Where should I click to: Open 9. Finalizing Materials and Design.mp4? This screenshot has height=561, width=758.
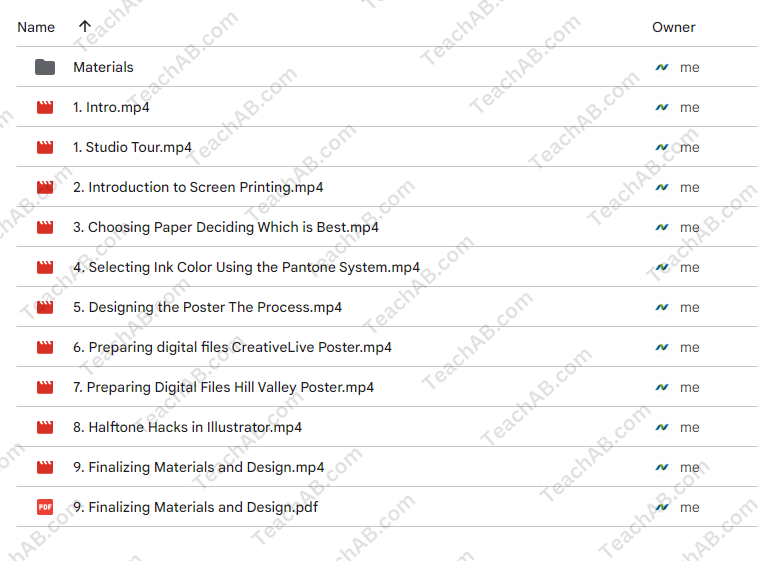pos(199,467)
